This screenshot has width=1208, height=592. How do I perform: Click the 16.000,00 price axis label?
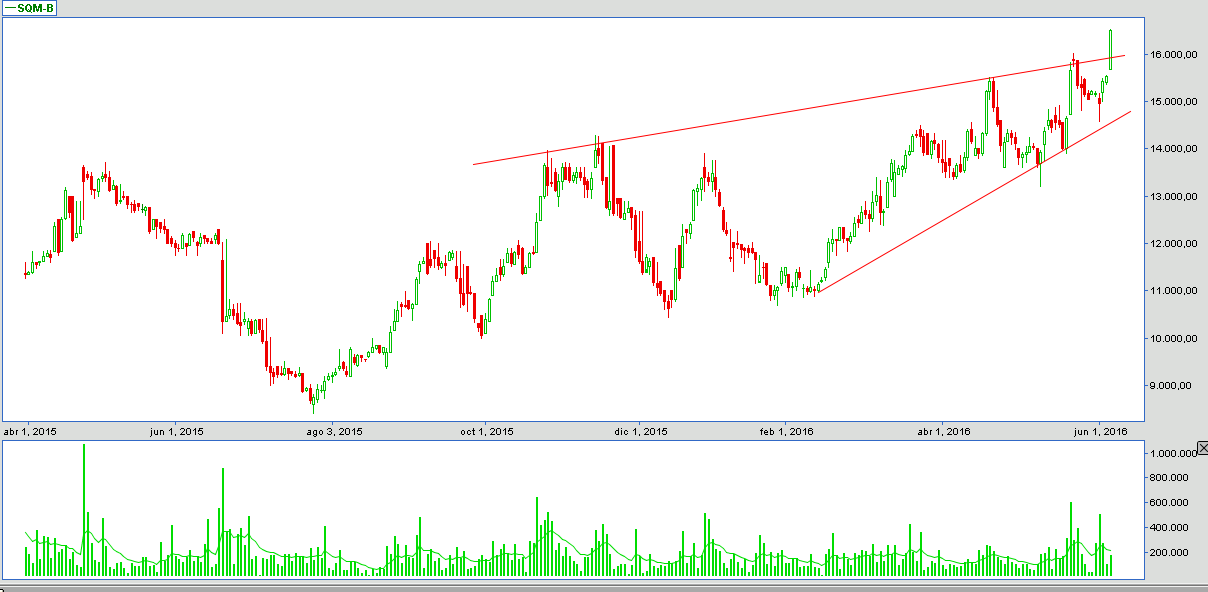[x=1174, y=55]
